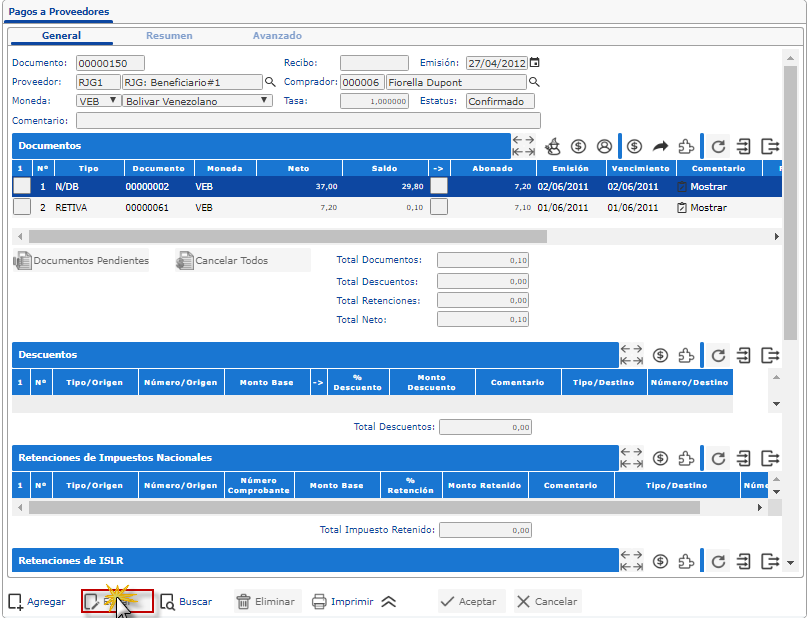The image size is (809, 618).
Task: Check the checkbox for row 1 N/DB
Action: (22, 186)
